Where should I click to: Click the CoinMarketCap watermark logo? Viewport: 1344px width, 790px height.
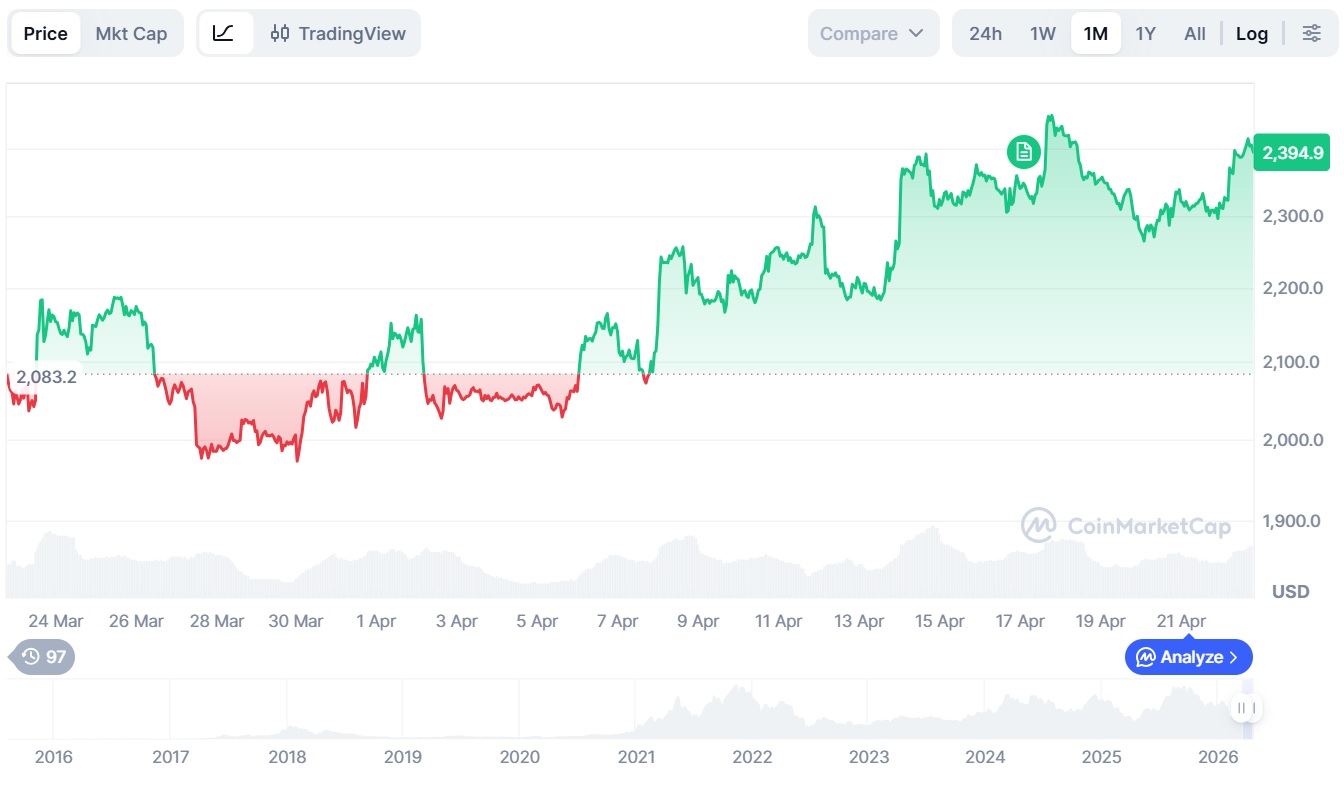click(1038, 525)
